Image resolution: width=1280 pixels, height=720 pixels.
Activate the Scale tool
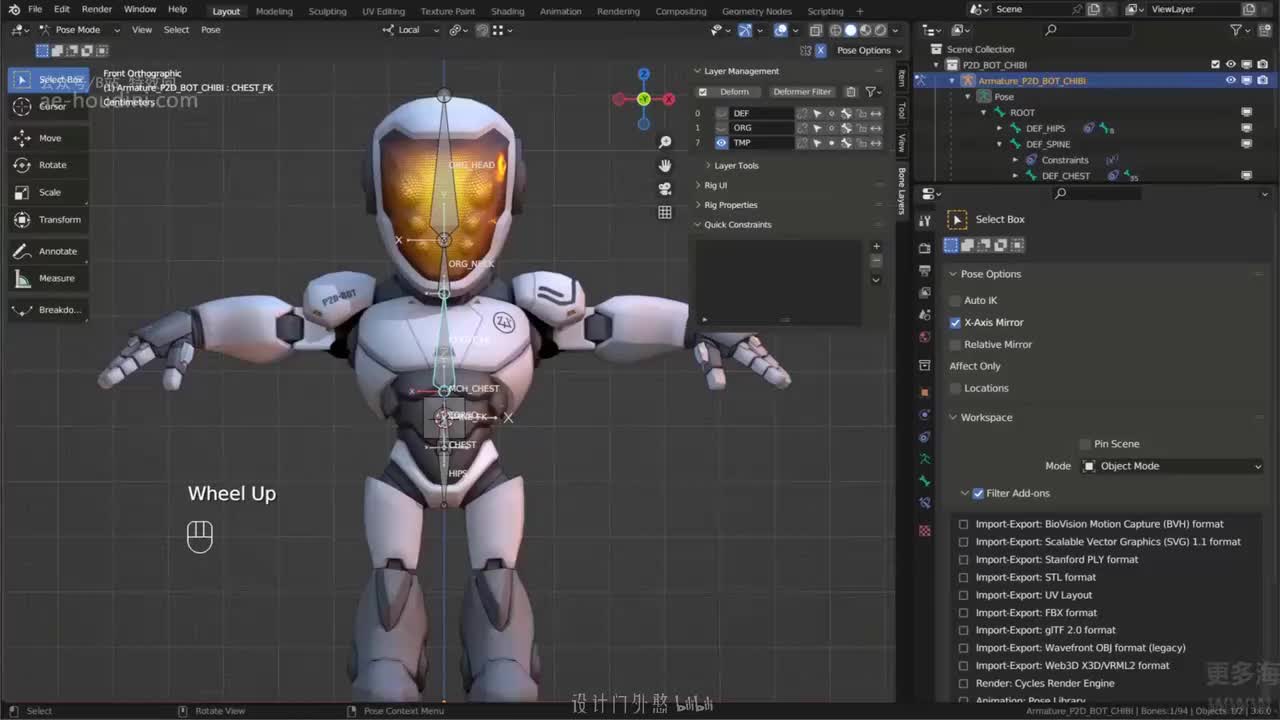[x=49, y=192]
